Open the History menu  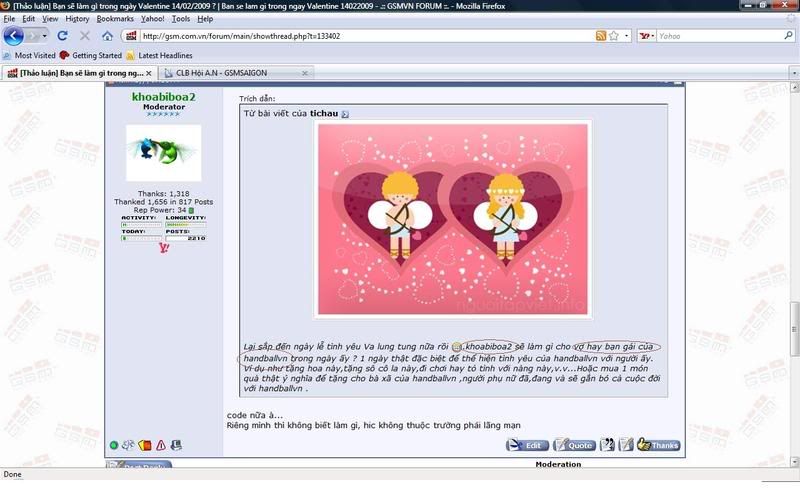(x=77, y=19)
